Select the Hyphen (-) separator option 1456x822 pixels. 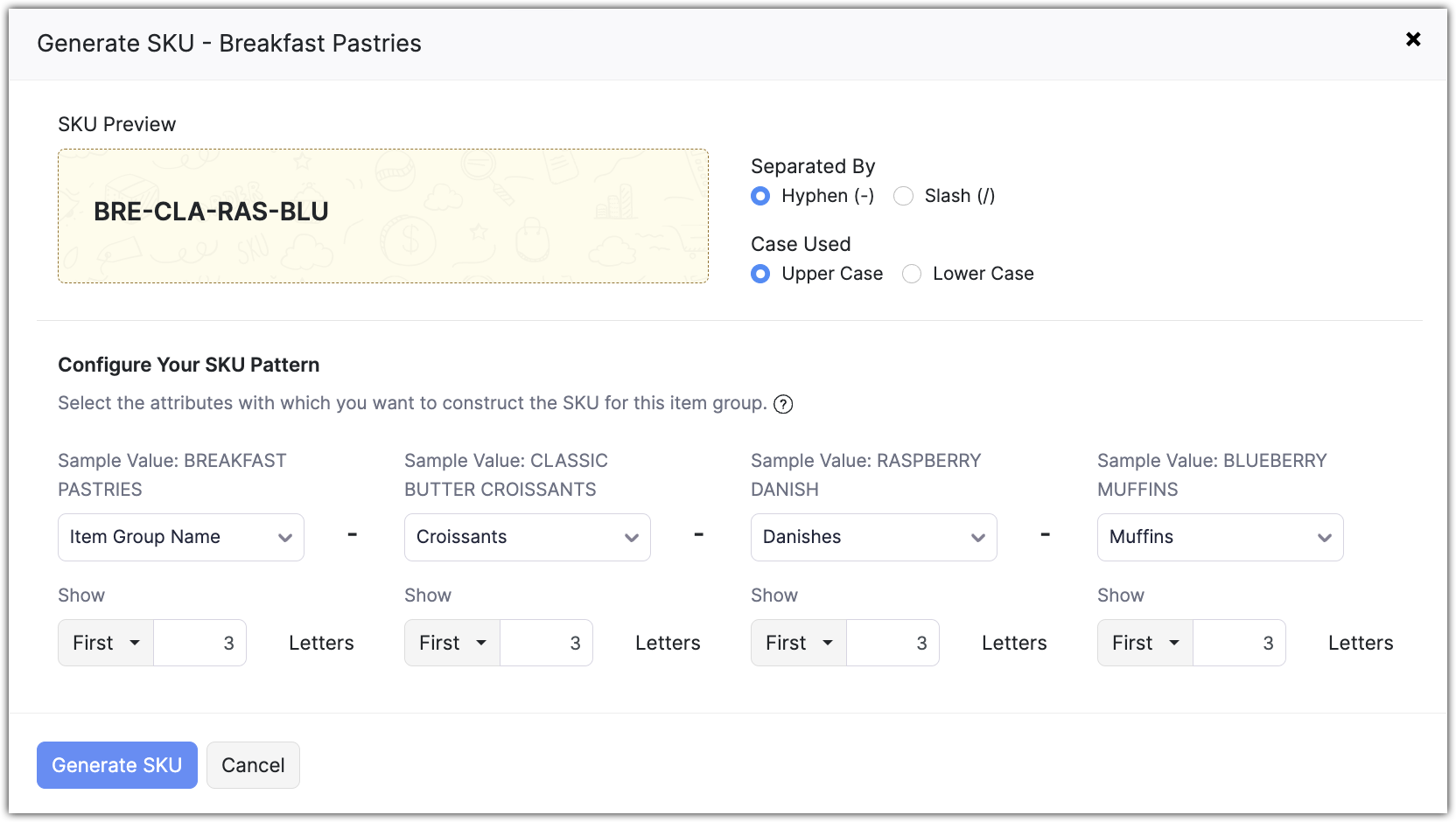tap(761, 196)
